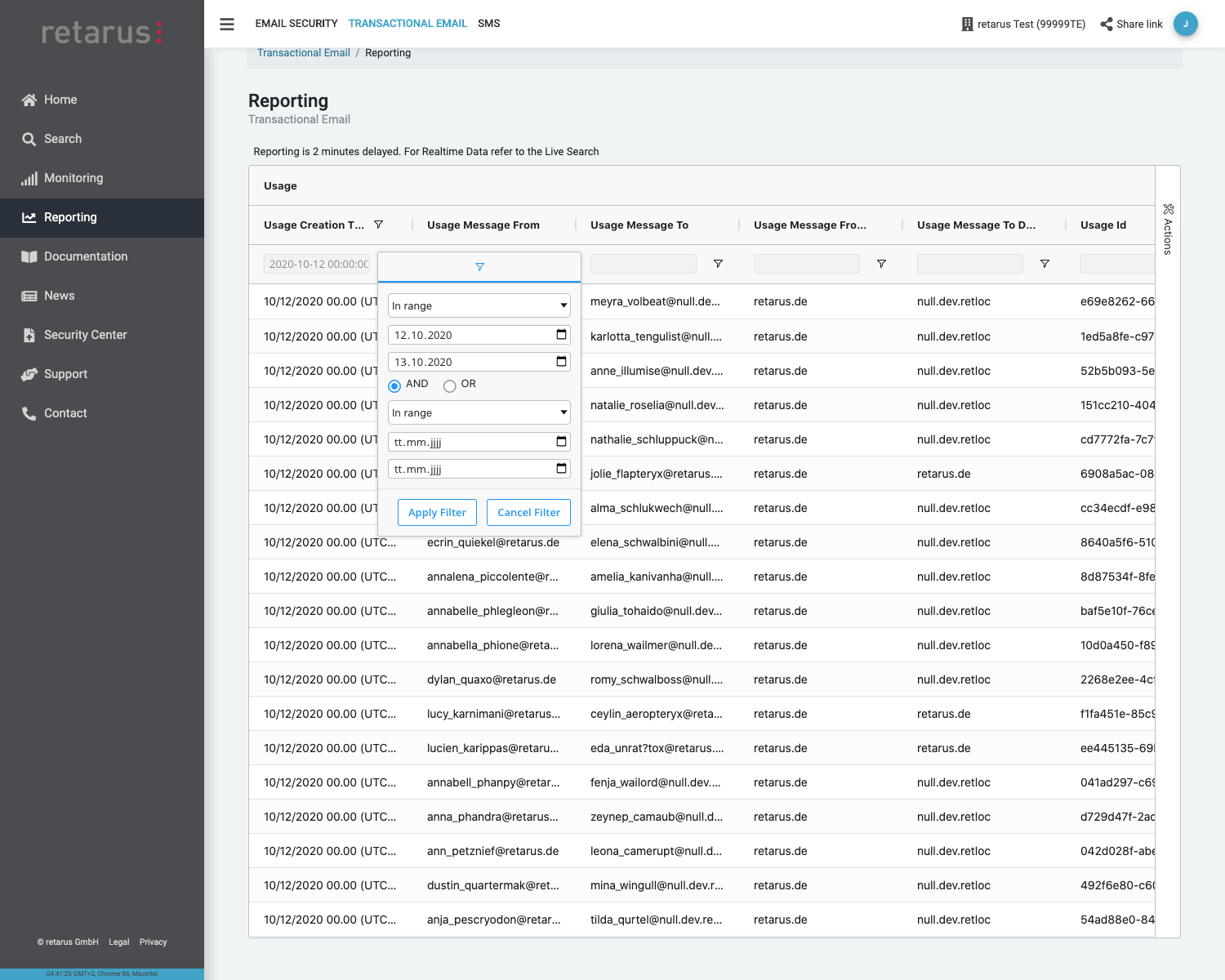This screenshot has height=980, width=1225.
Task: Switch to TRANSACTIONAL EMAIL tab
Action: point(408,24)
